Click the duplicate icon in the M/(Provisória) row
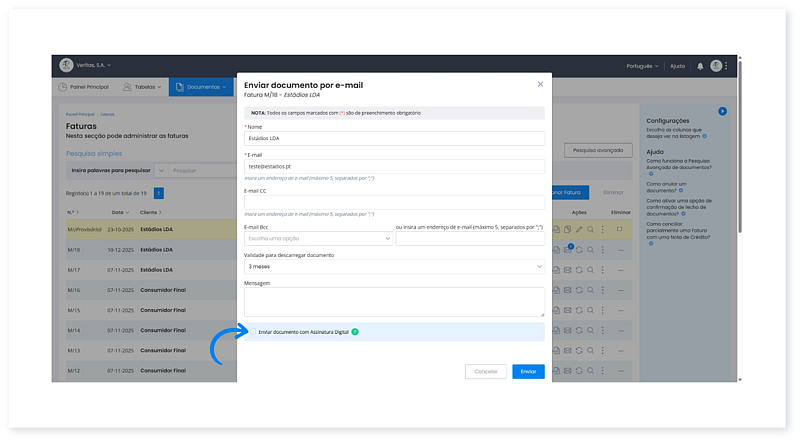 pyautogui.click(x=567, y=230)
